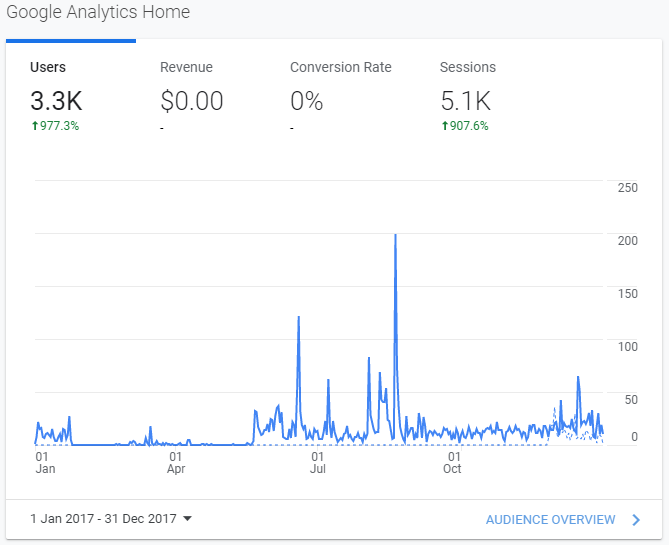Viewport: 669px width, 545px height.
Task: Click the 01 Jul axis label
Action: pos(318,463)
